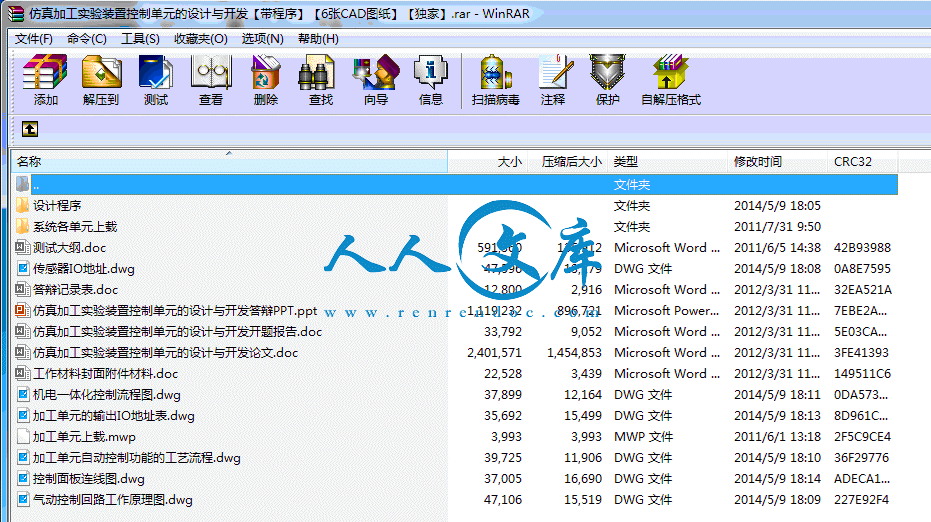Click size value 2,401,571
Image resolution: width=931 pixels, height=522 pixels.
click(x=495, y=353)
